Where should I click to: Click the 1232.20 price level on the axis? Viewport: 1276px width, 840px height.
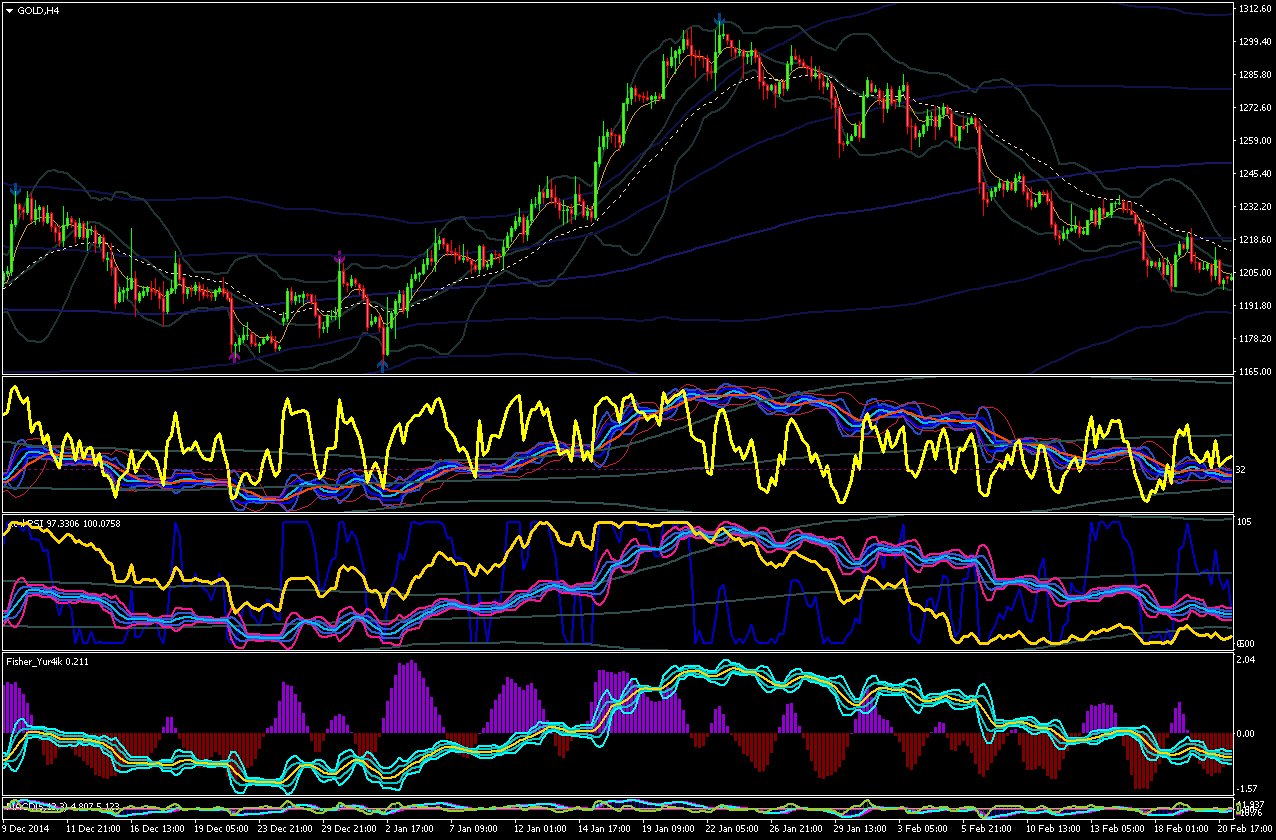(1253, 207)
